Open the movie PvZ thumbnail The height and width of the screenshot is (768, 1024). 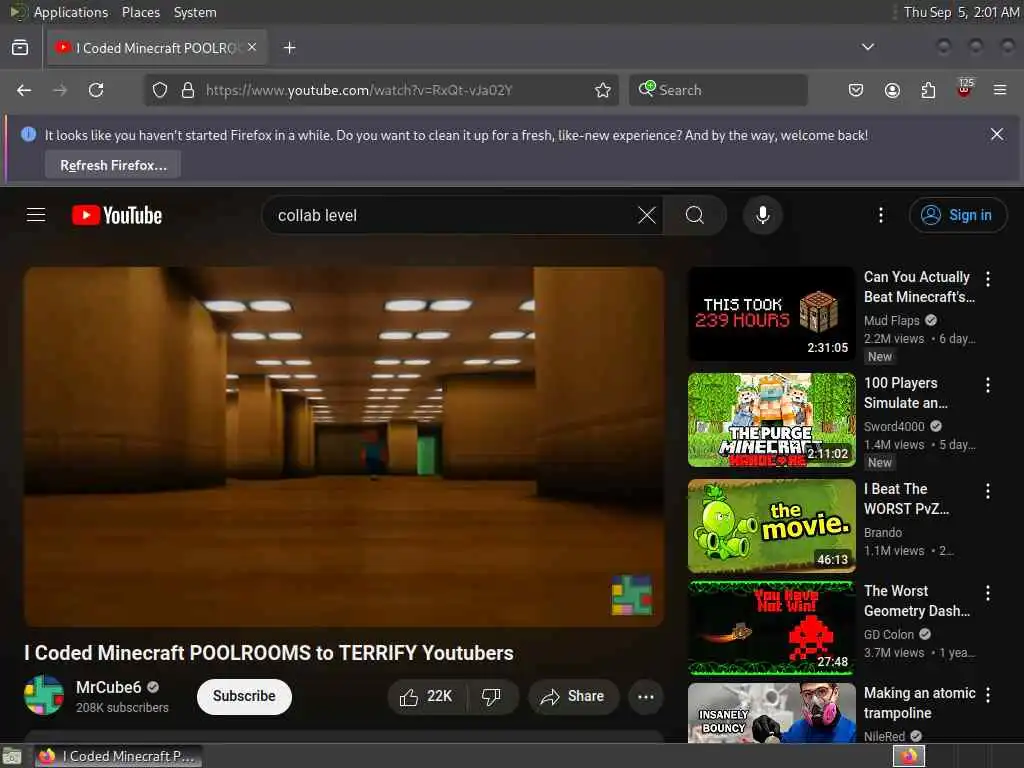[x=771, y=526]
